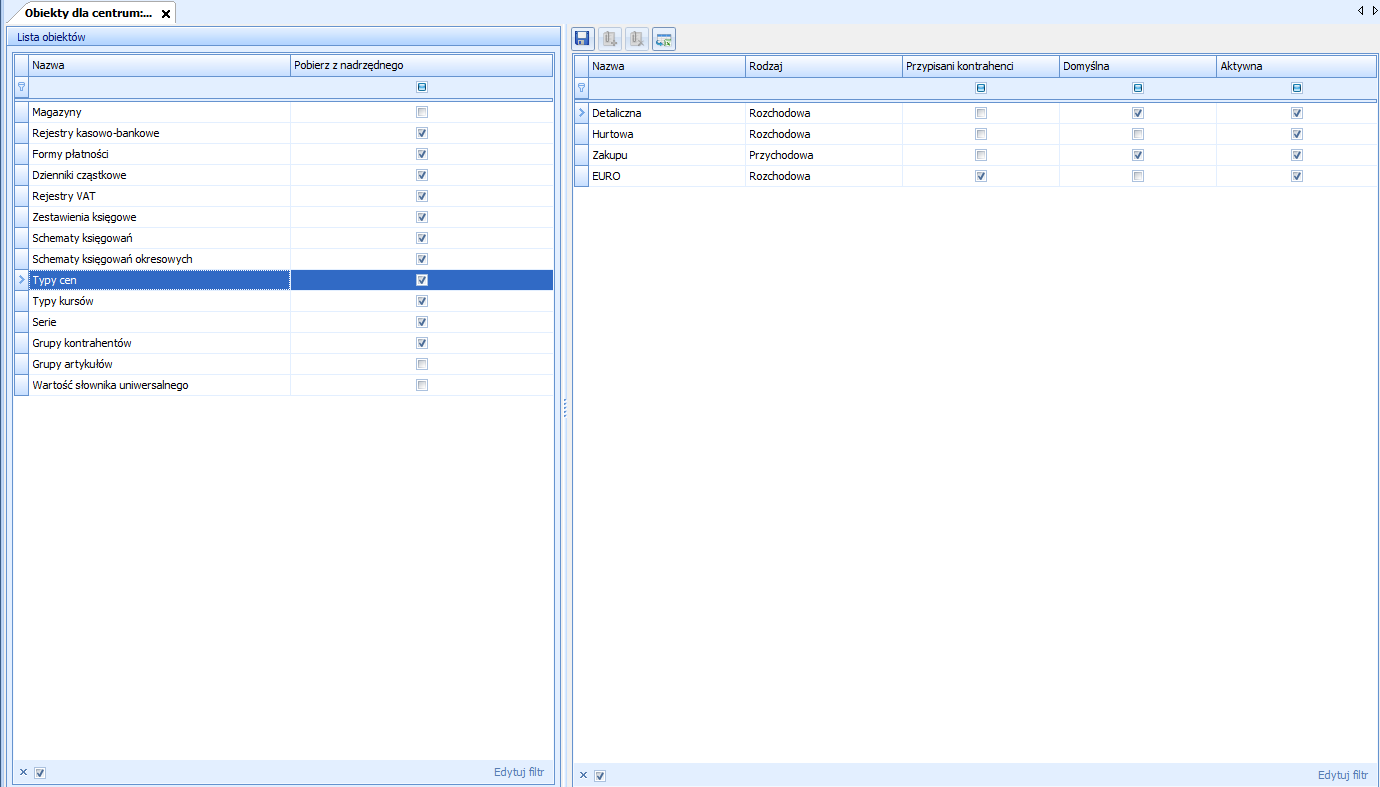The height and width of the screenshot is (787, 1380).
Task: Select the Grupy kontrahentów row
Action: [x=283, y=343]
